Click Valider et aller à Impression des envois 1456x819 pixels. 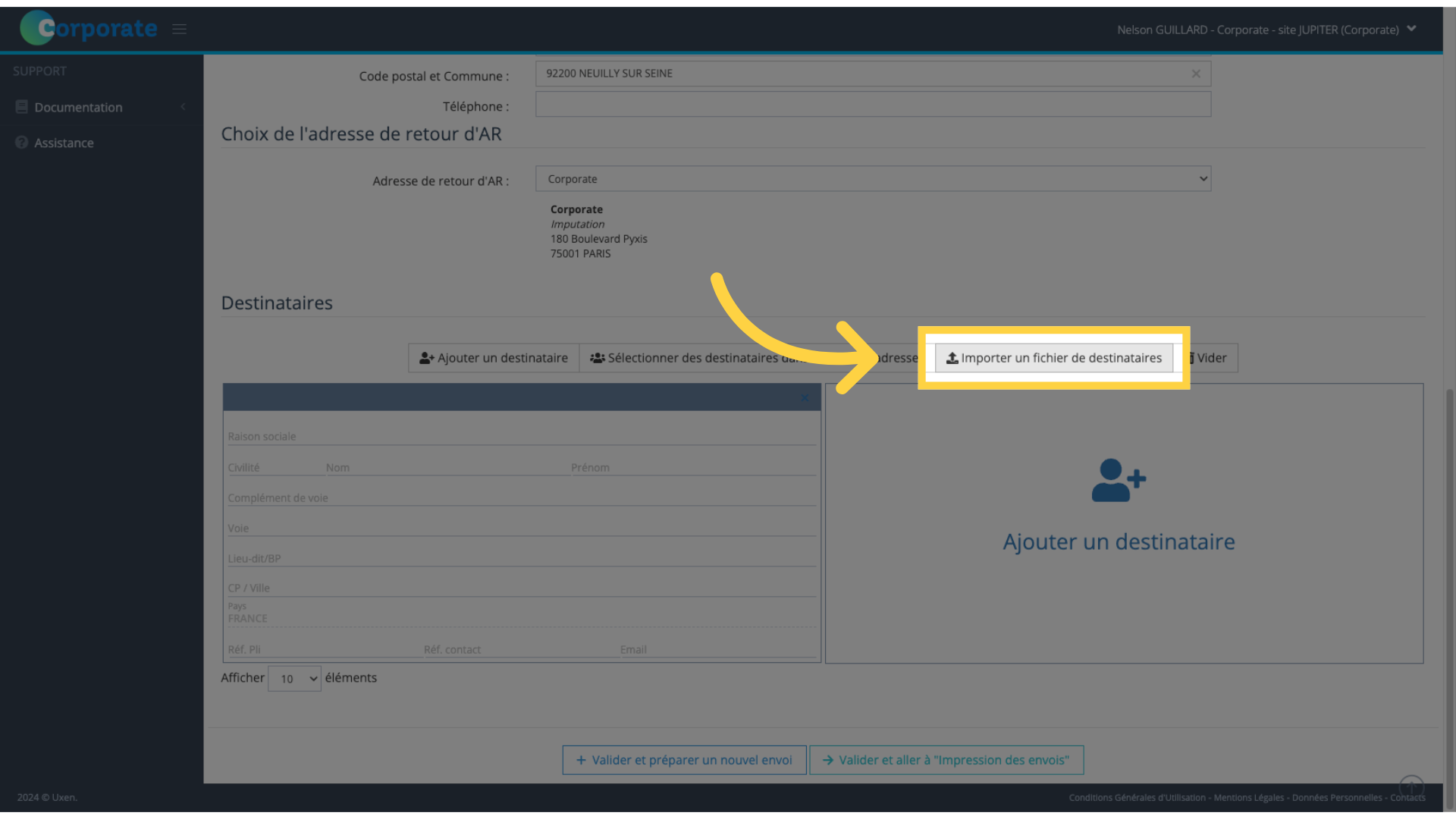(946, 760)
